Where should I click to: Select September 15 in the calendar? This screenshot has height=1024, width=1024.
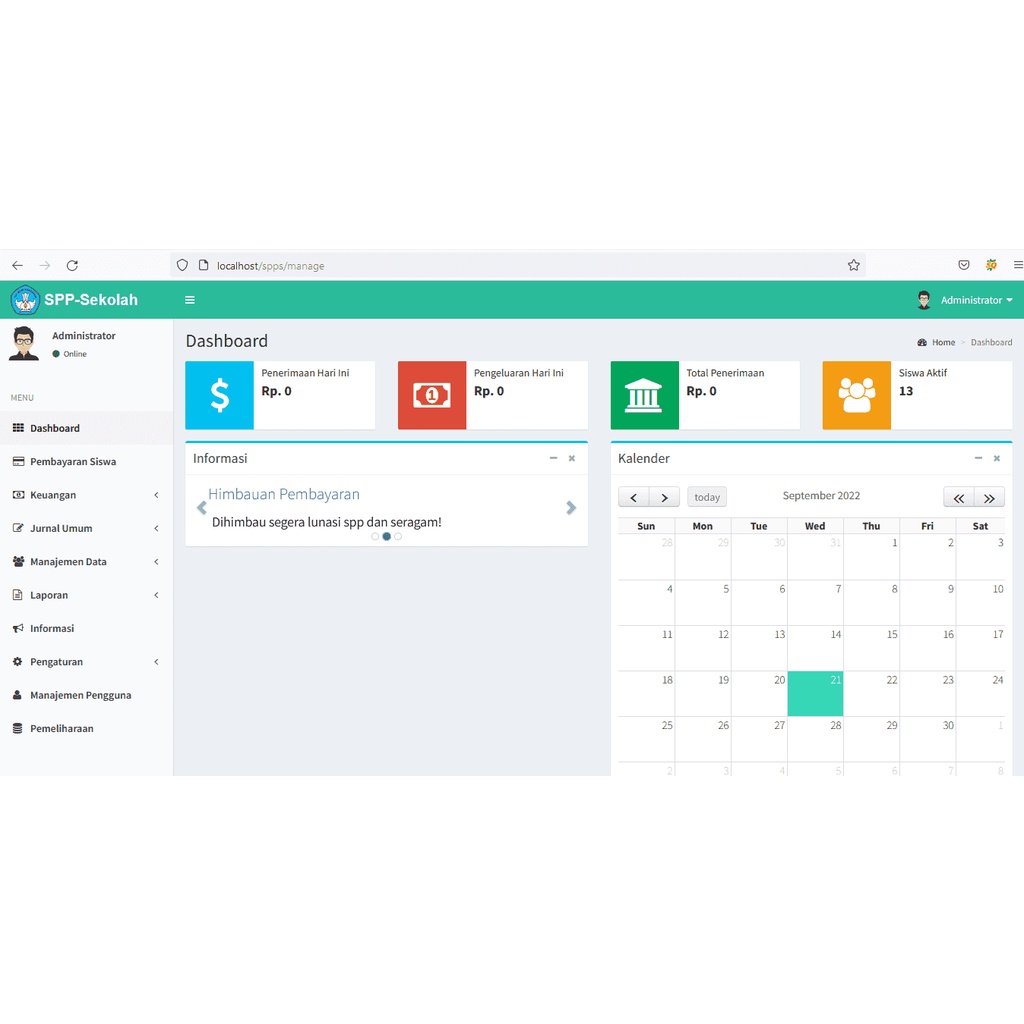click(x=871, y=648)
